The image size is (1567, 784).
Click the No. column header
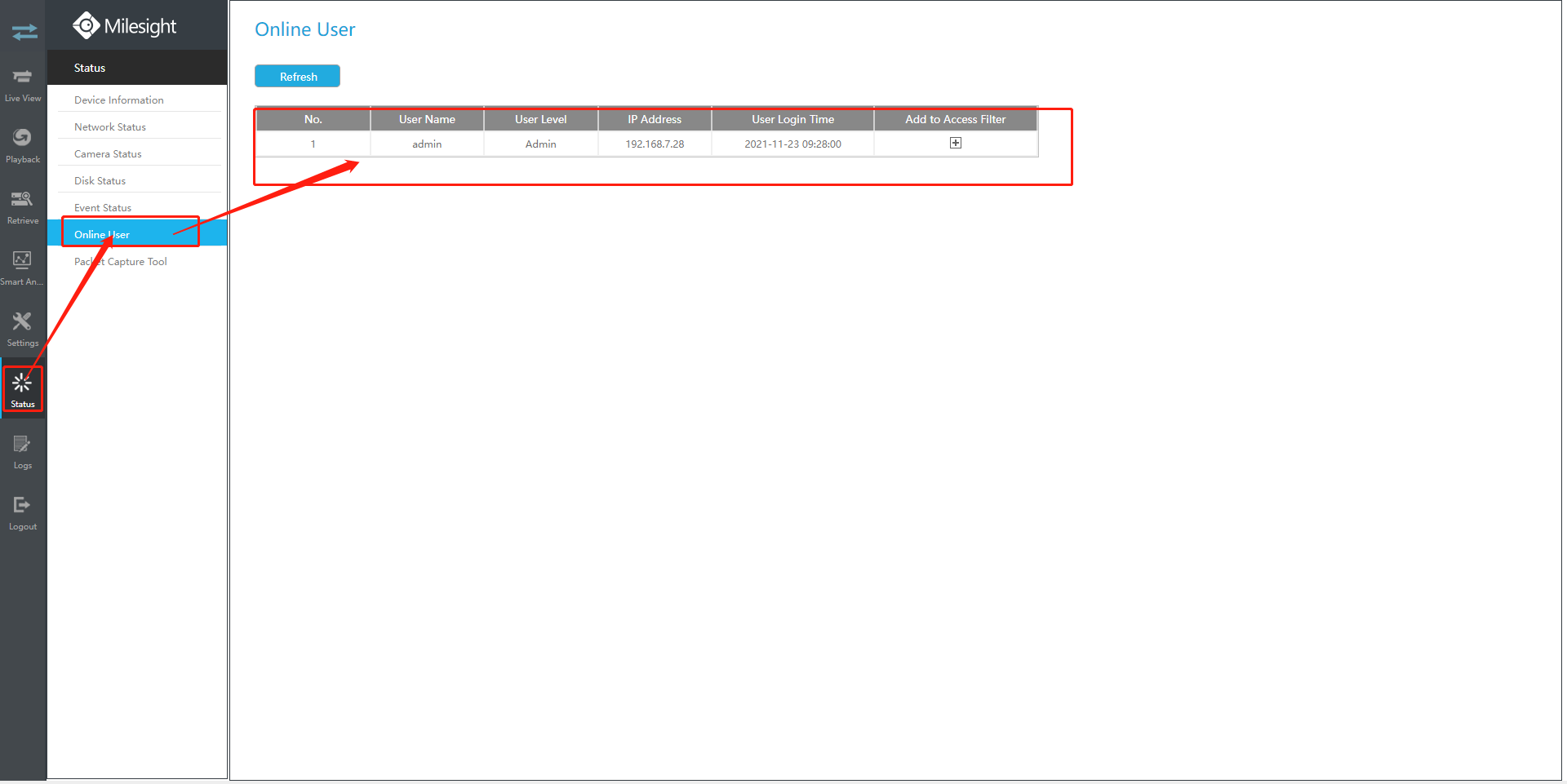[x=313, y=119]
